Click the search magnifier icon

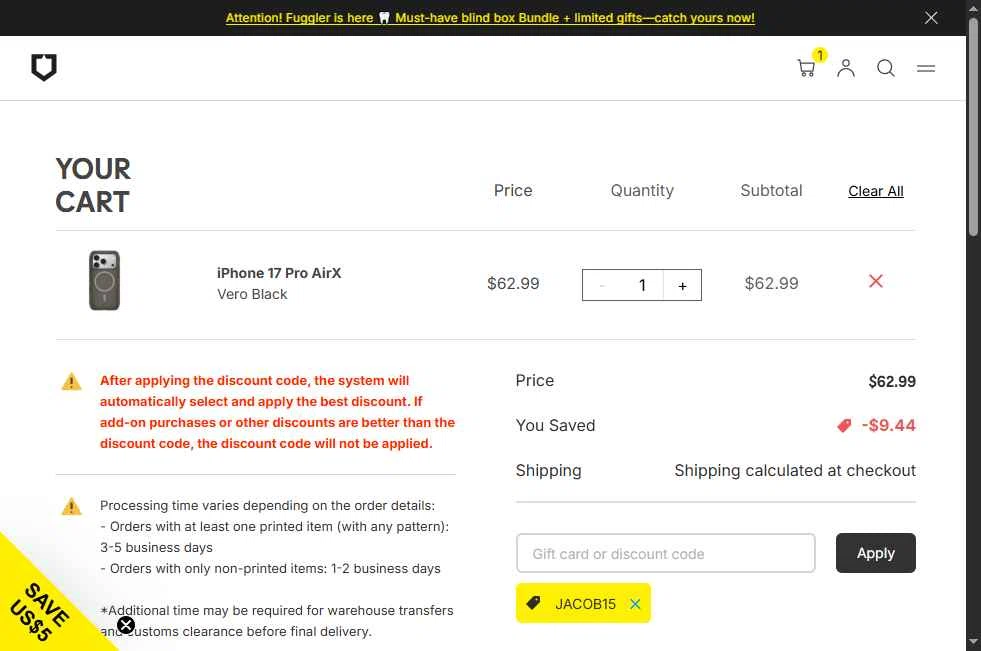coord(886,68)
